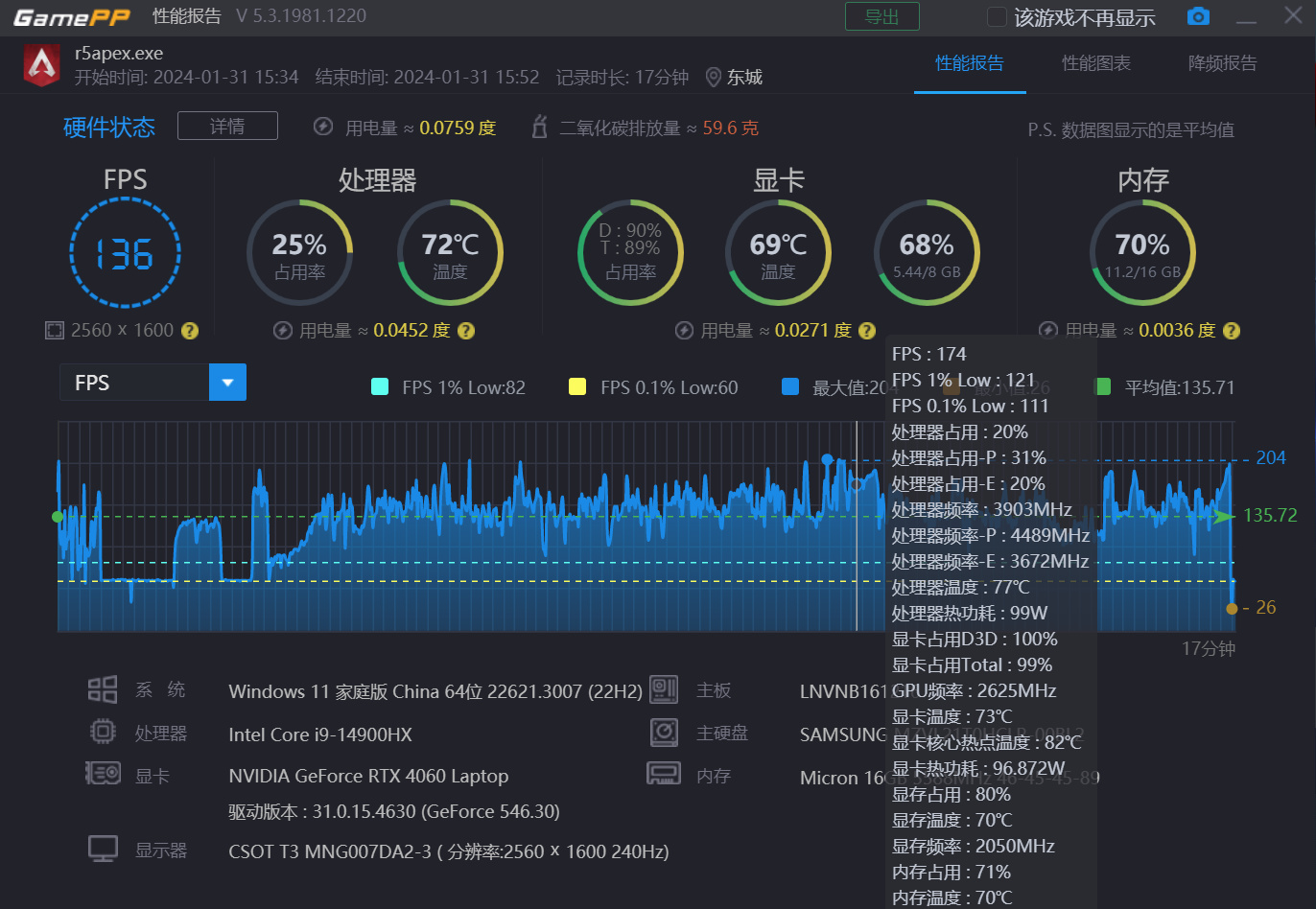Click the 135.72 average label beside the chart
Viewport: 1316px width, 909px height.
[1270, 515]
